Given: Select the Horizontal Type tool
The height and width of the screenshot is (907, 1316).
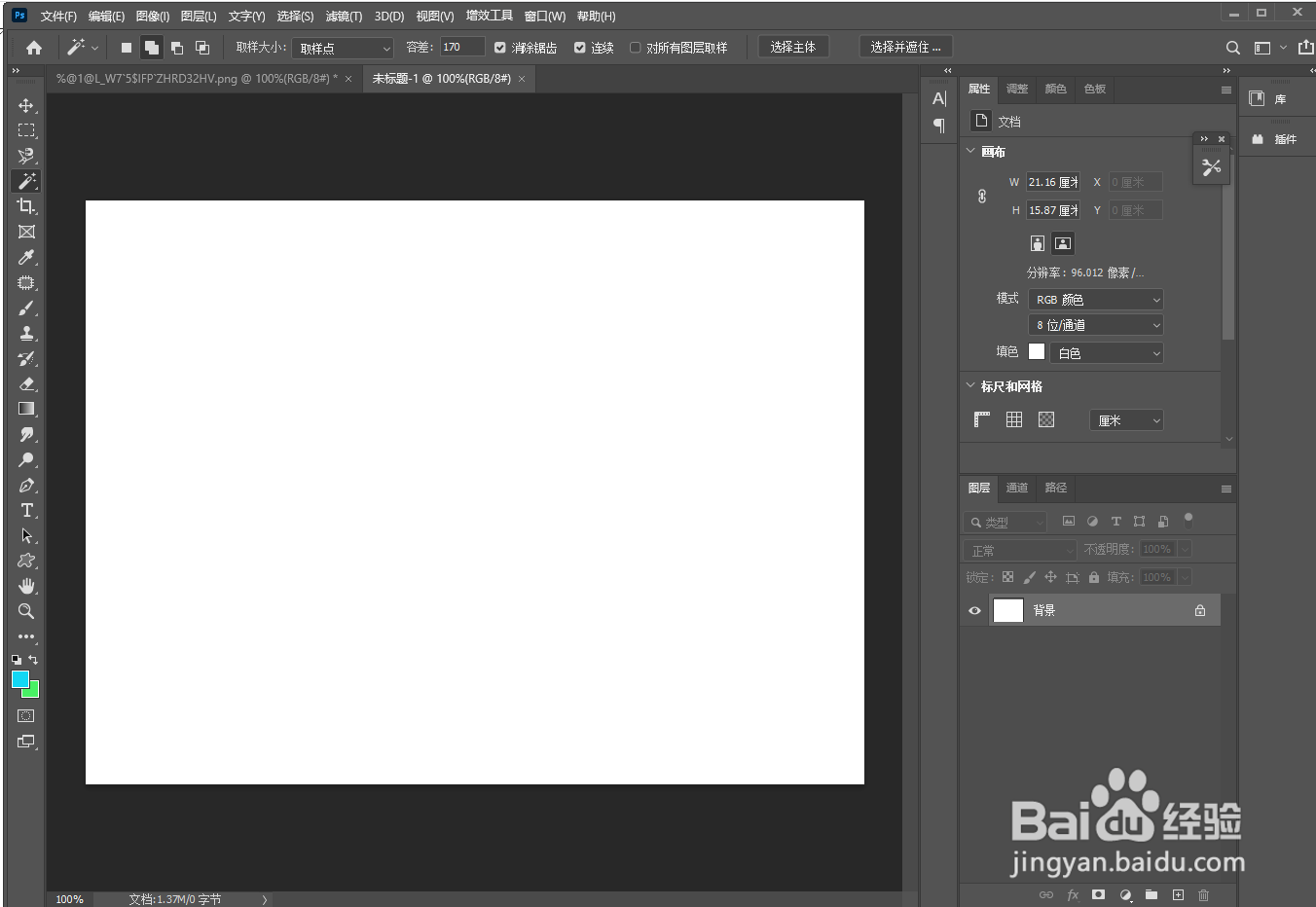Looking at the screenshot, I should [26, 510].
